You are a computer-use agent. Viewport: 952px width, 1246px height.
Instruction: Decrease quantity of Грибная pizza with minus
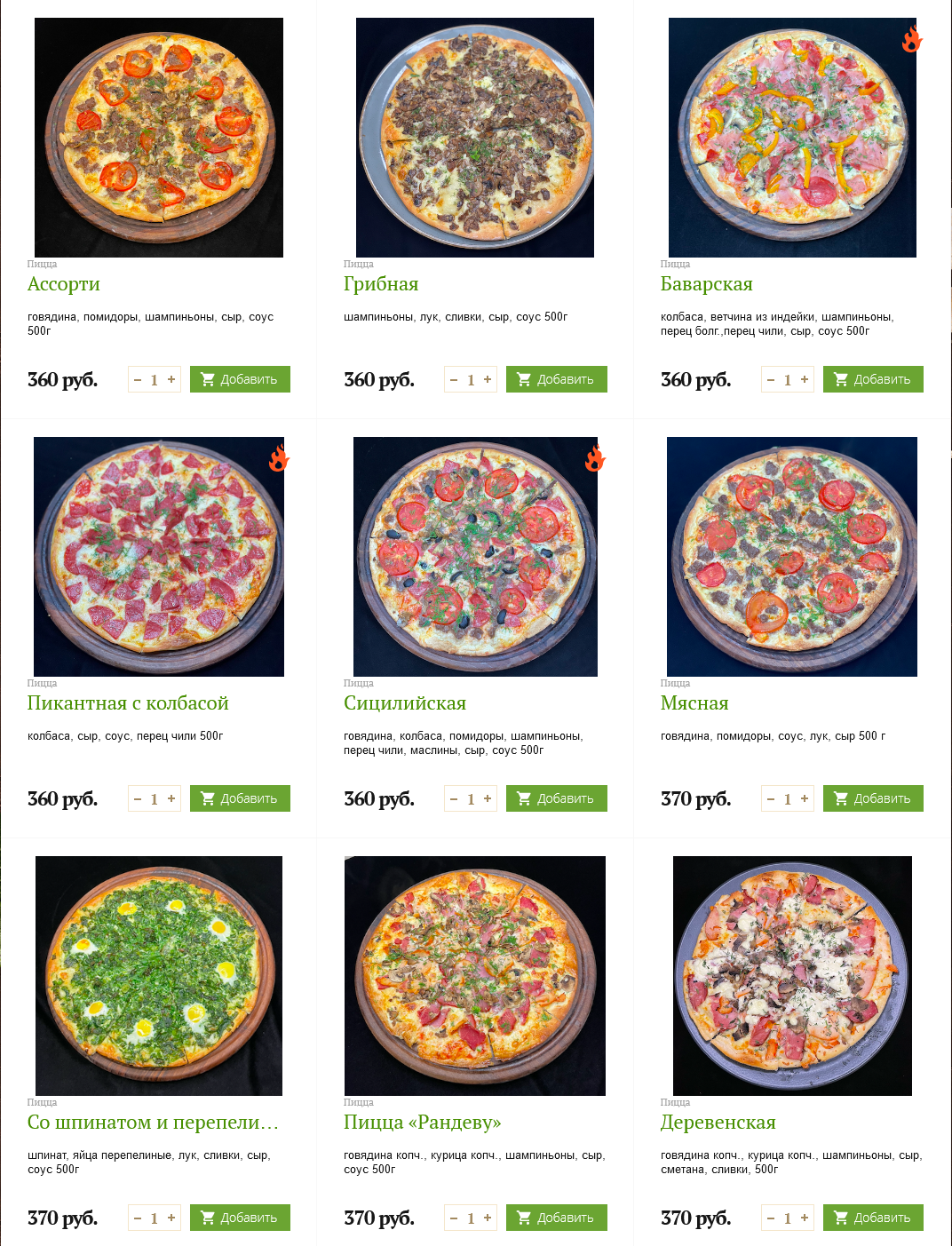(x=454, y=379)
